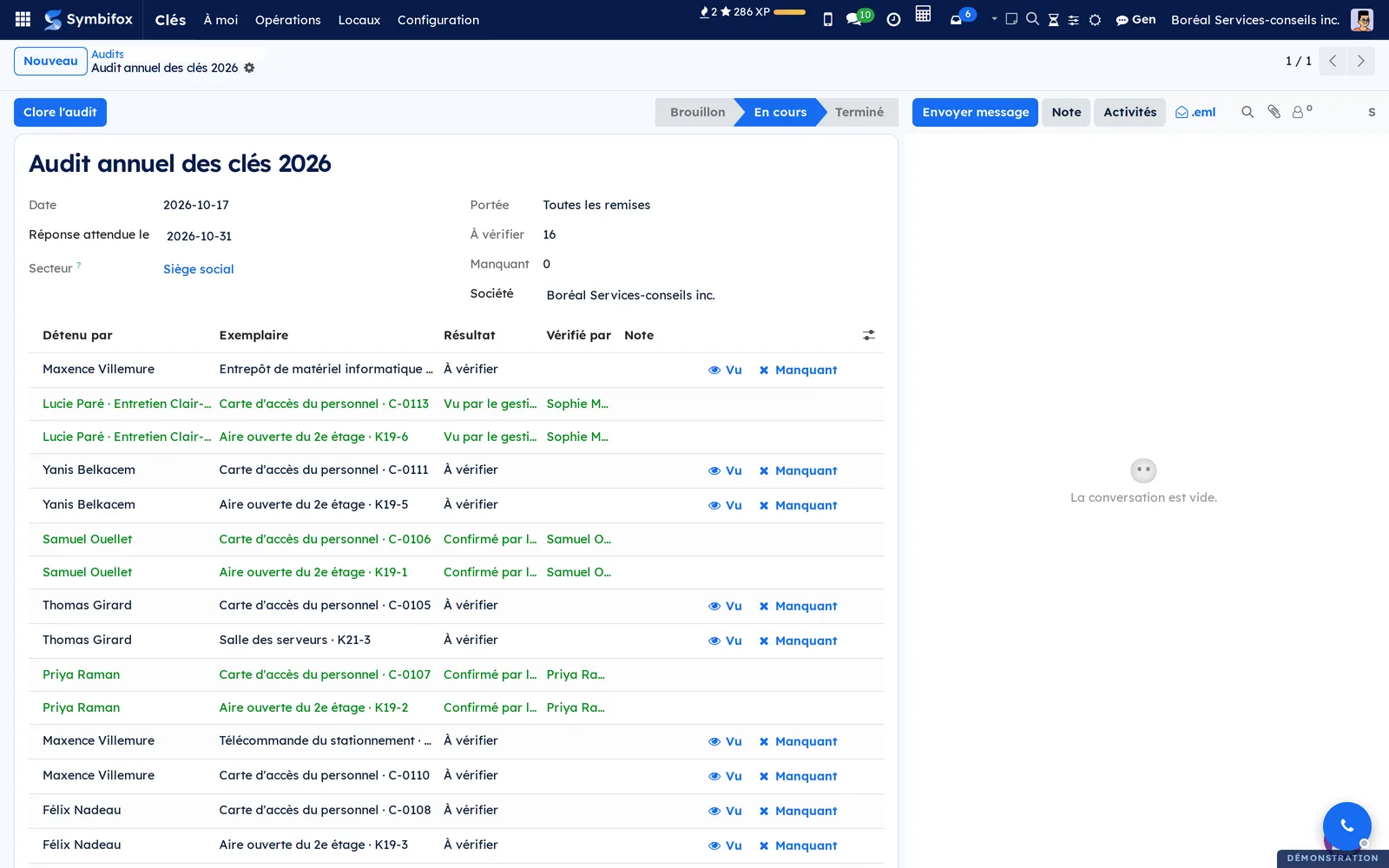Click the floating phone call button
The height and width of the screenshot is (868, 1389).
tap(1346, 825)
